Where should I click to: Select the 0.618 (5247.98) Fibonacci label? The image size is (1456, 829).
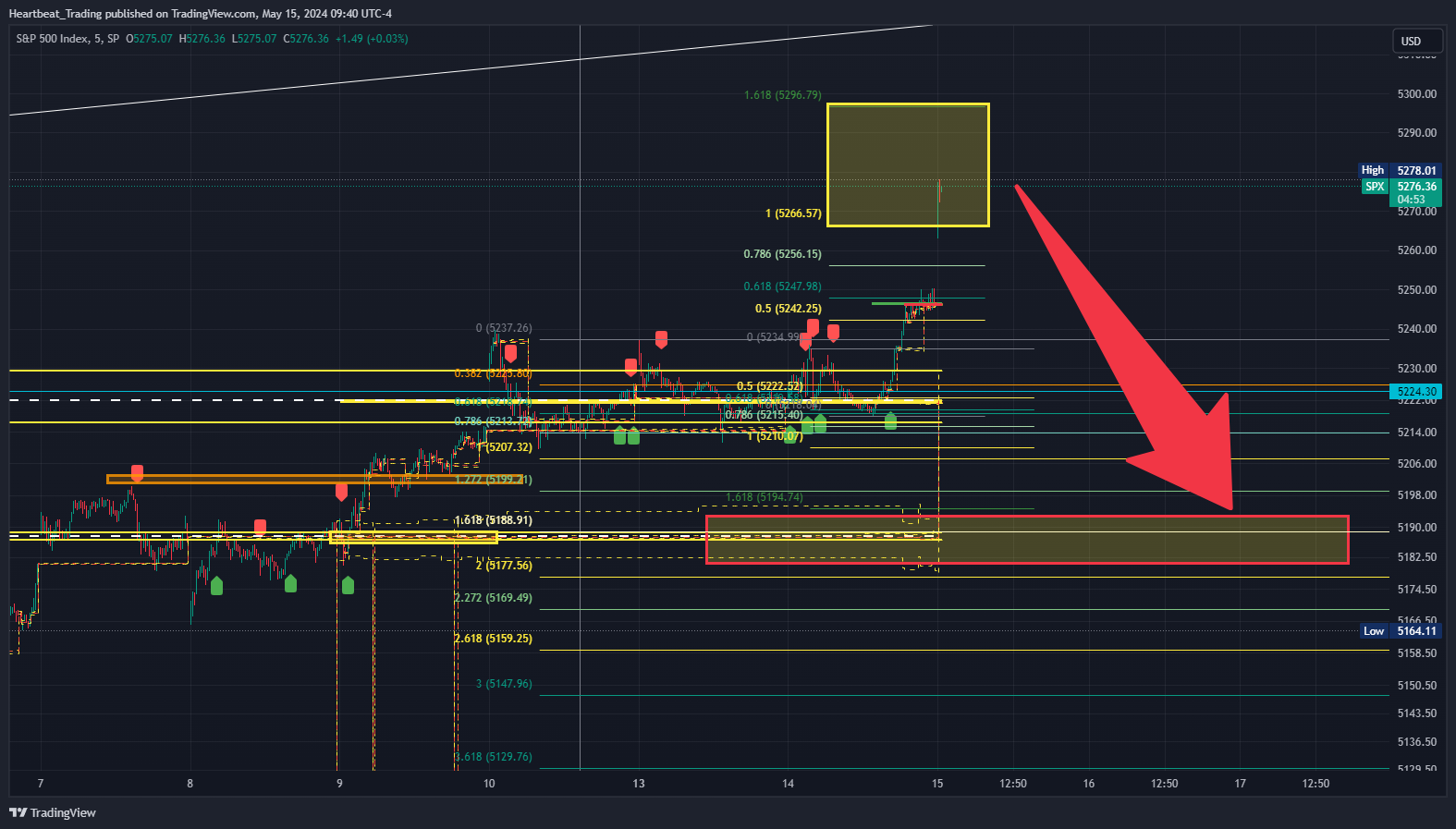pyautogui.click(x=783, y=286)
